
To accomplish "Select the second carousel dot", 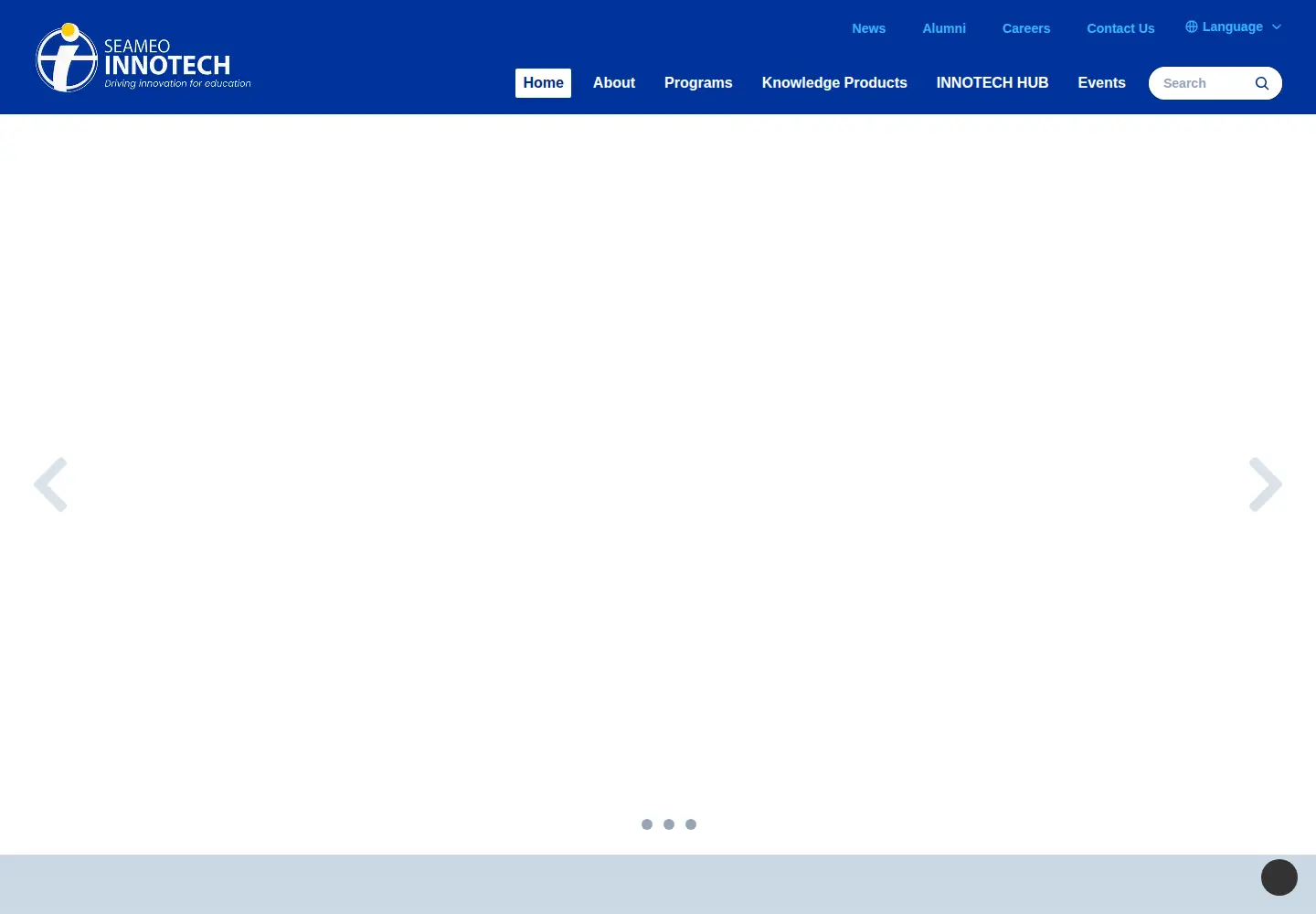I will pos(669,824).
